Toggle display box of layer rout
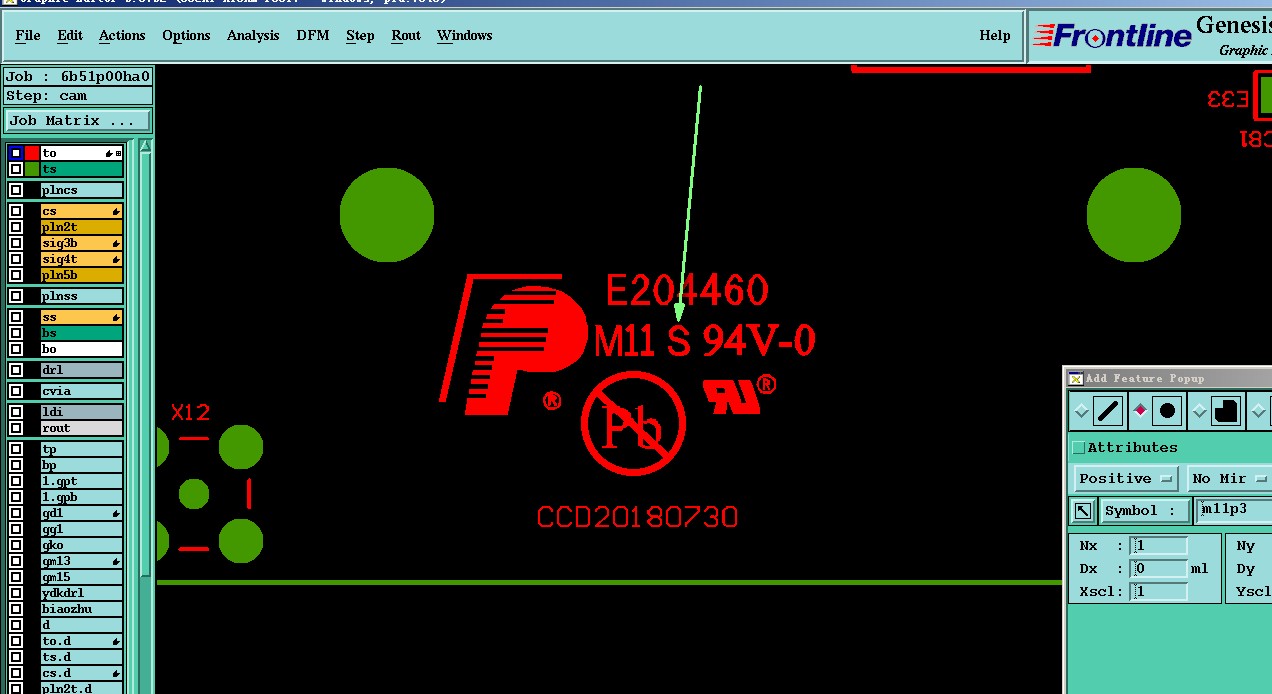Screen dimensions: 1272x694 tap(16, 428)
